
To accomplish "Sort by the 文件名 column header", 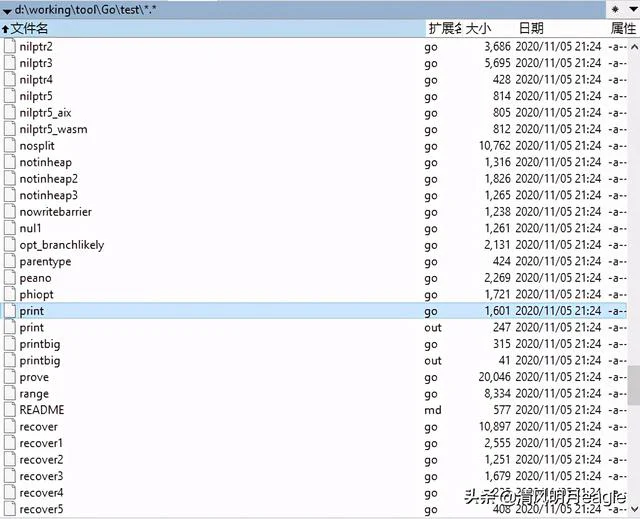I will click(x=212, y=28).
